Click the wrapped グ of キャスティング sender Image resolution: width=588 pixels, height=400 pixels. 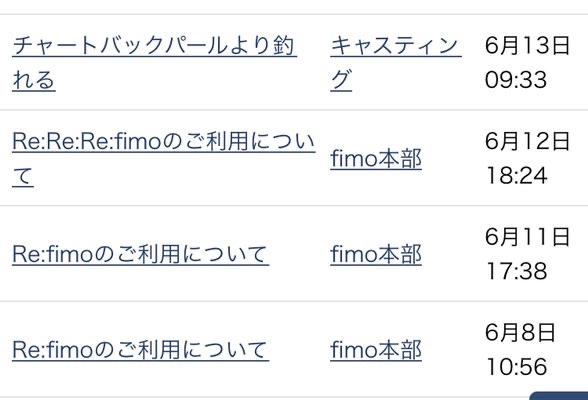coord(341,80)
